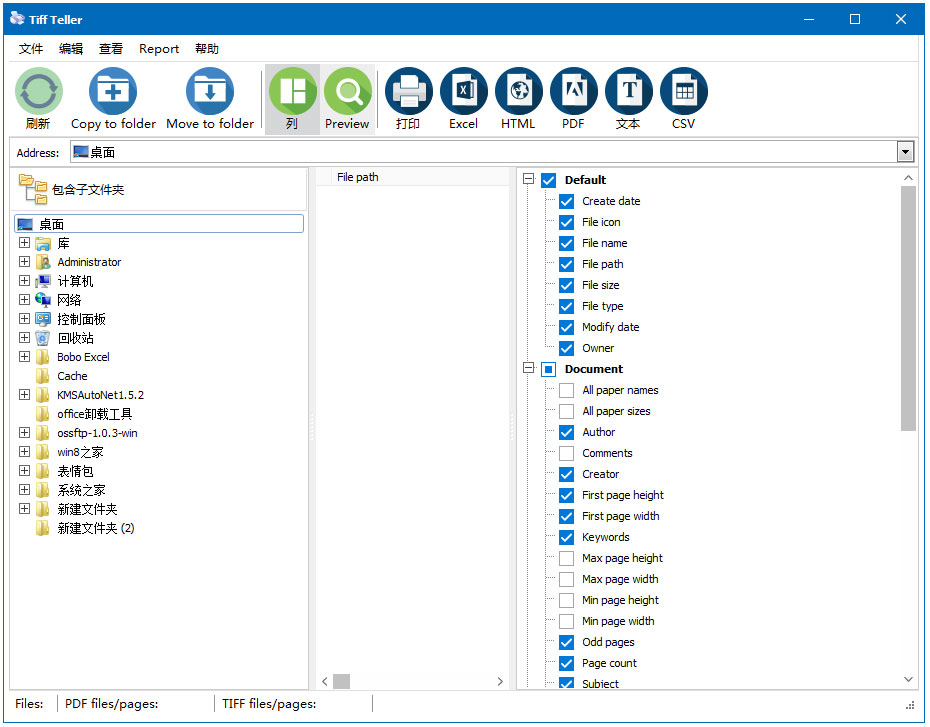Click the file list scroll right arrow
This screenshot has height=727, width=930.
500,681
